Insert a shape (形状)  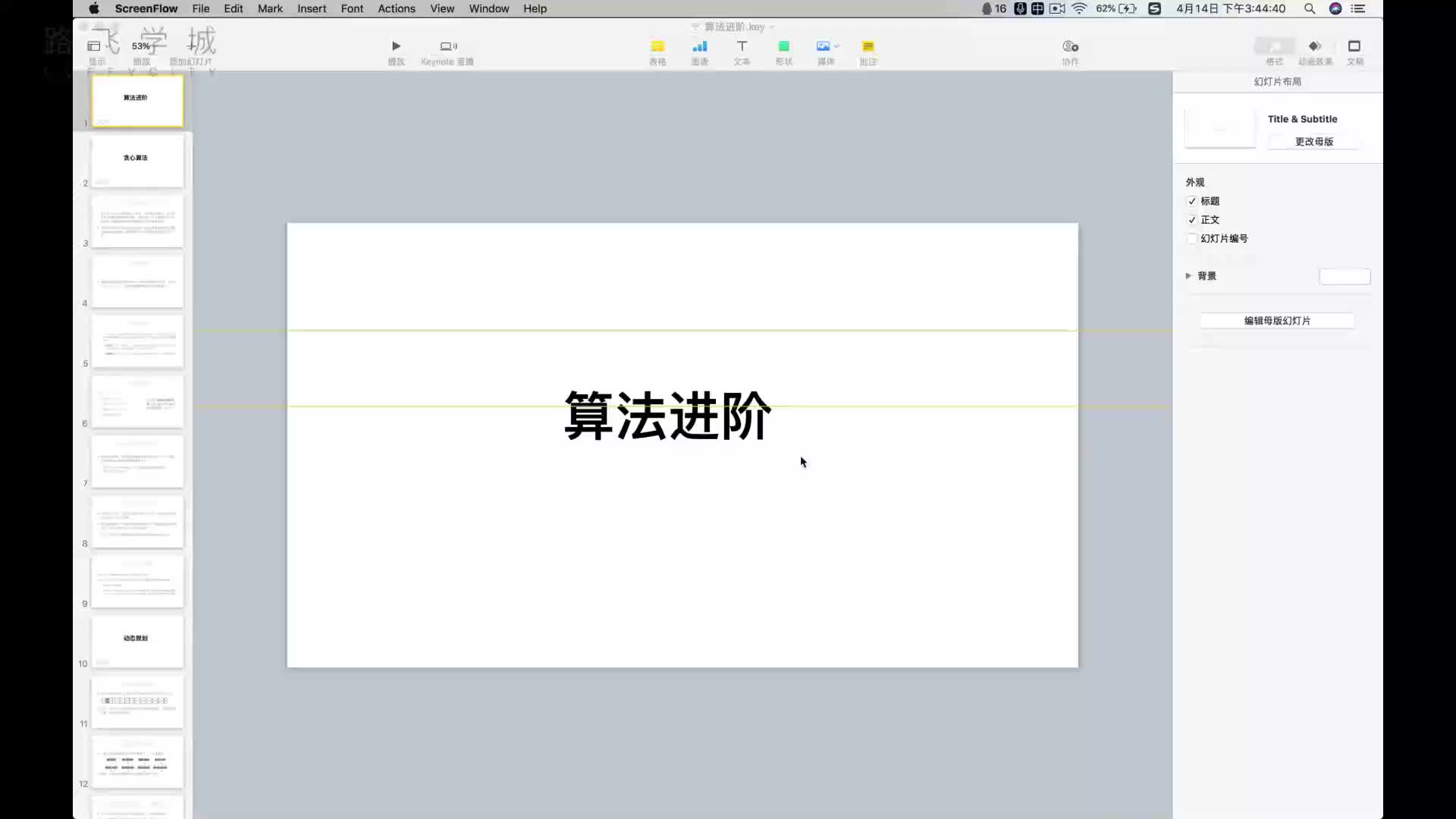click(x=784, y=52)
